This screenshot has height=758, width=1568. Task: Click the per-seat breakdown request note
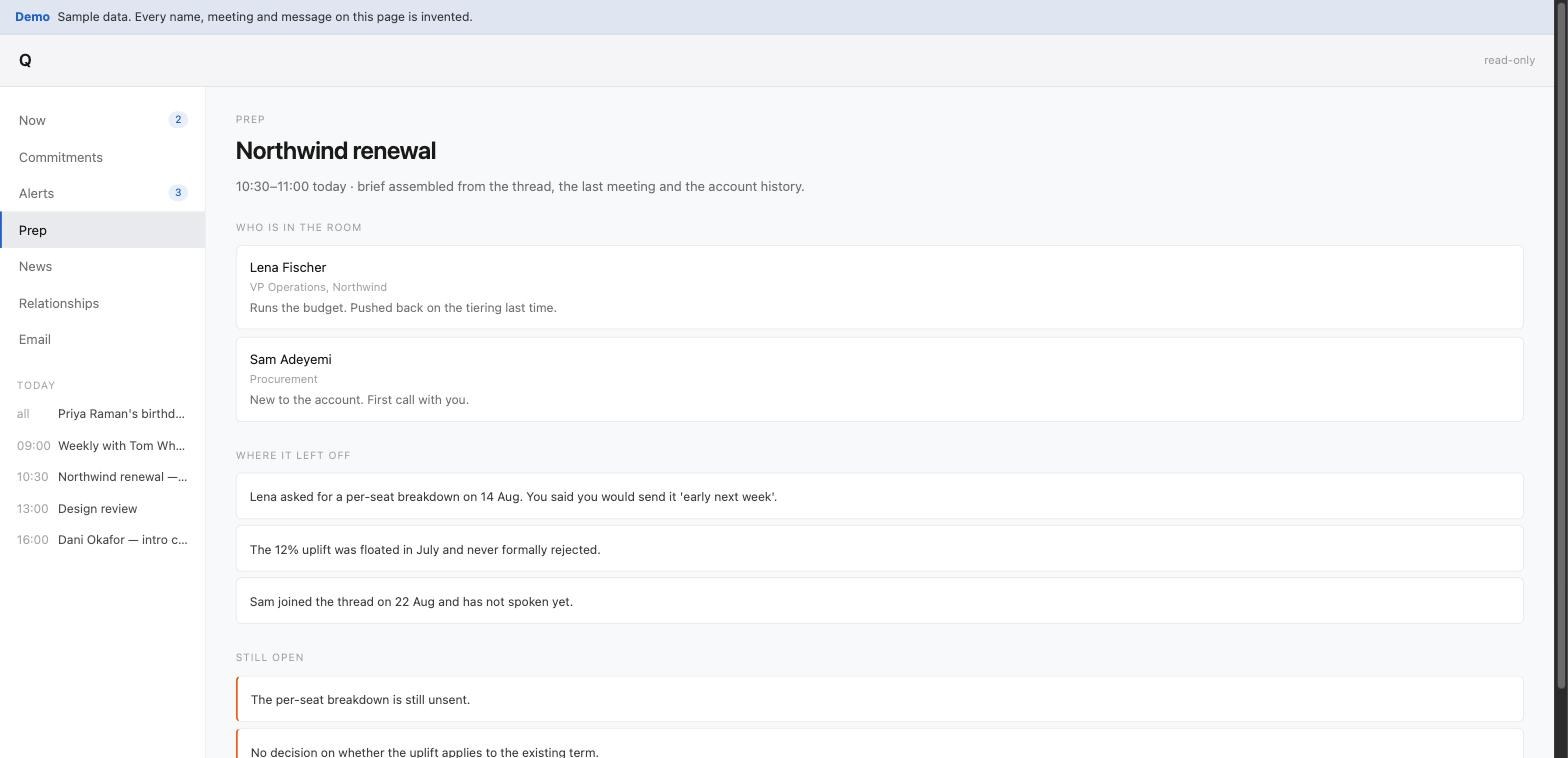[x=879, y=496]
